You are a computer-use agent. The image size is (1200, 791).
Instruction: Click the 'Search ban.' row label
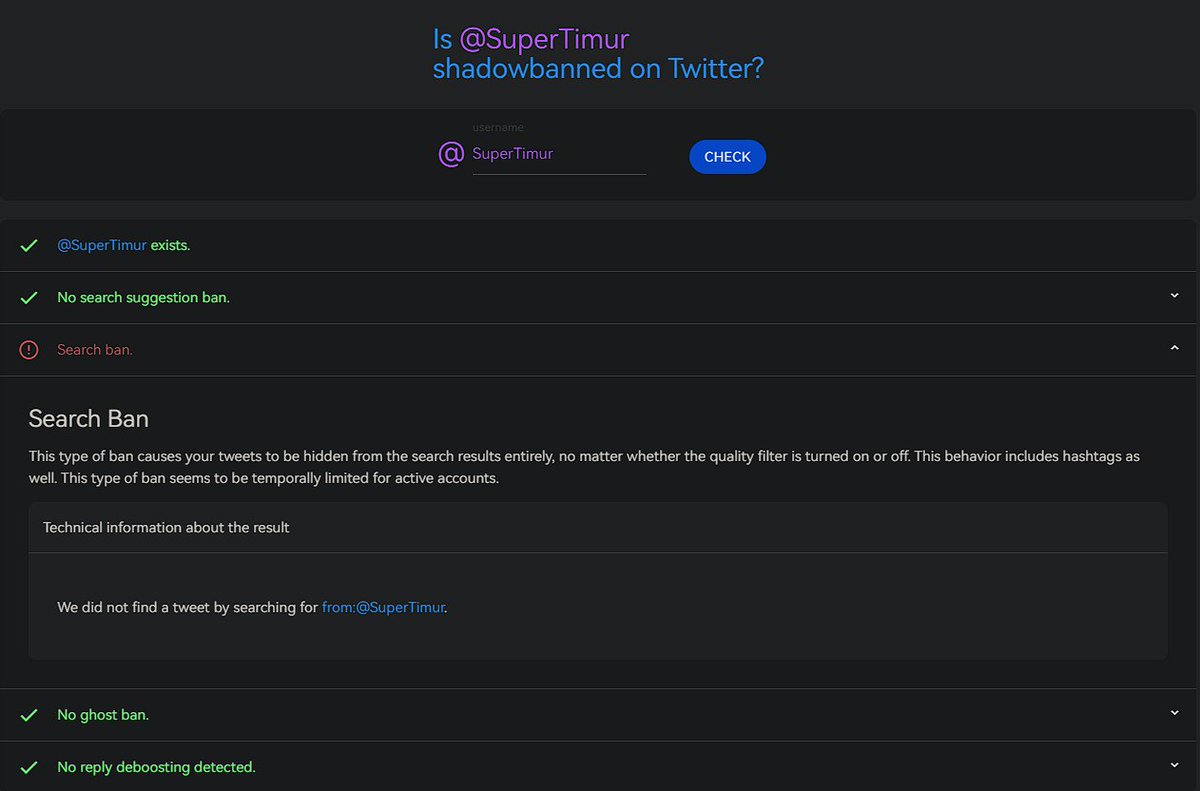point(95,350)
